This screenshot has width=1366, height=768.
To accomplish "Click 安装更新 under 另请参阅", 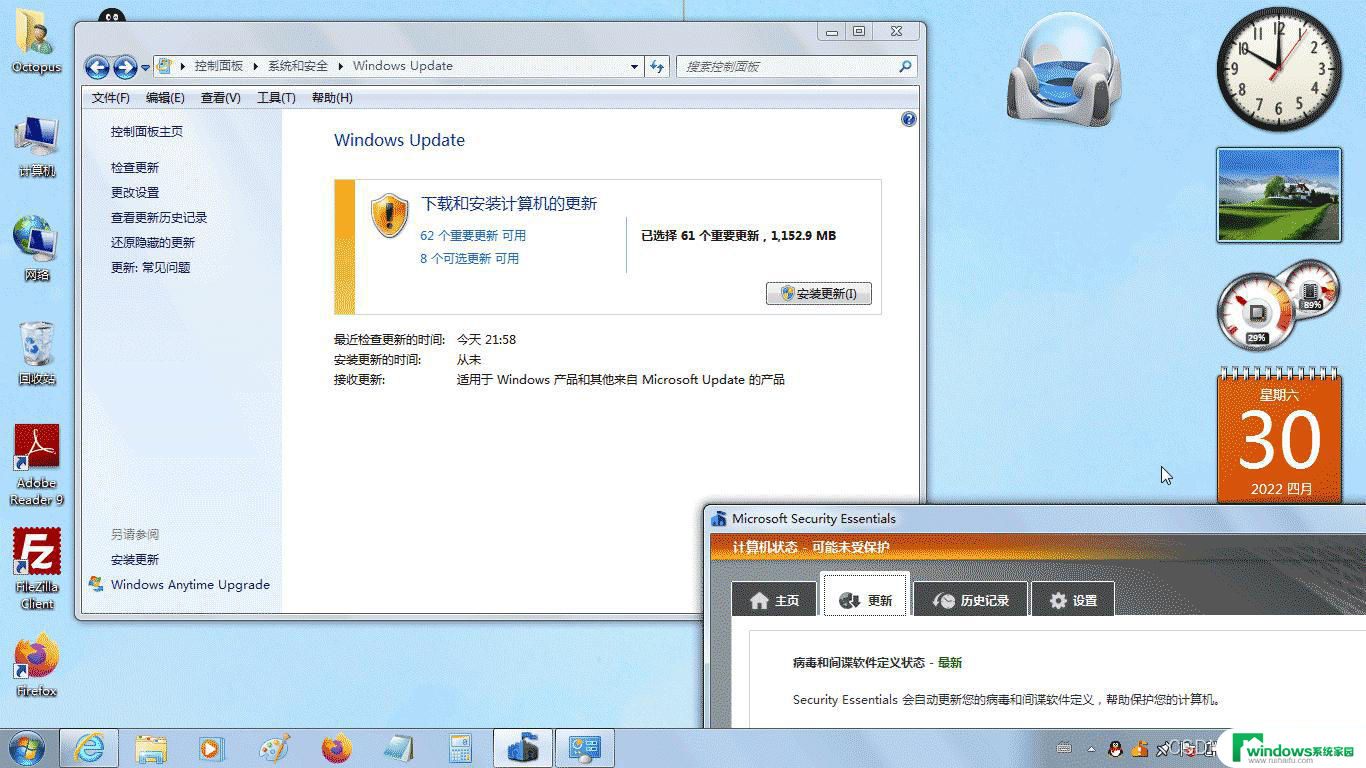I will coord(134,560).
